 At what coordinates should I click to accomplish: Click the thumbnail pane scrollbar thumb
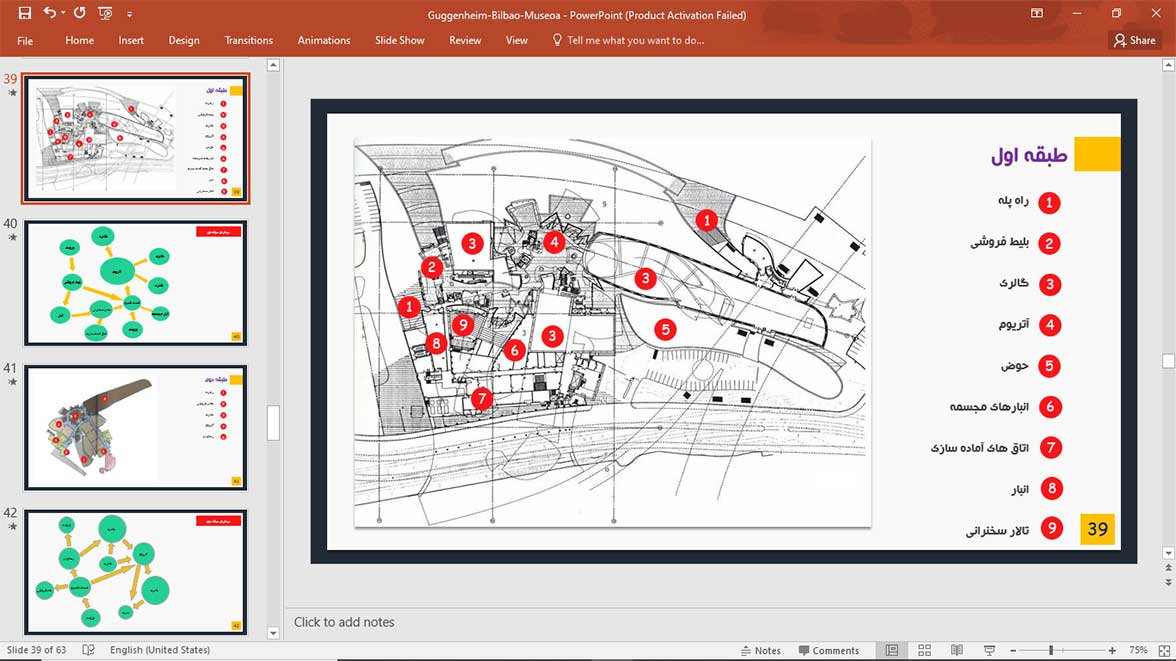273,423
